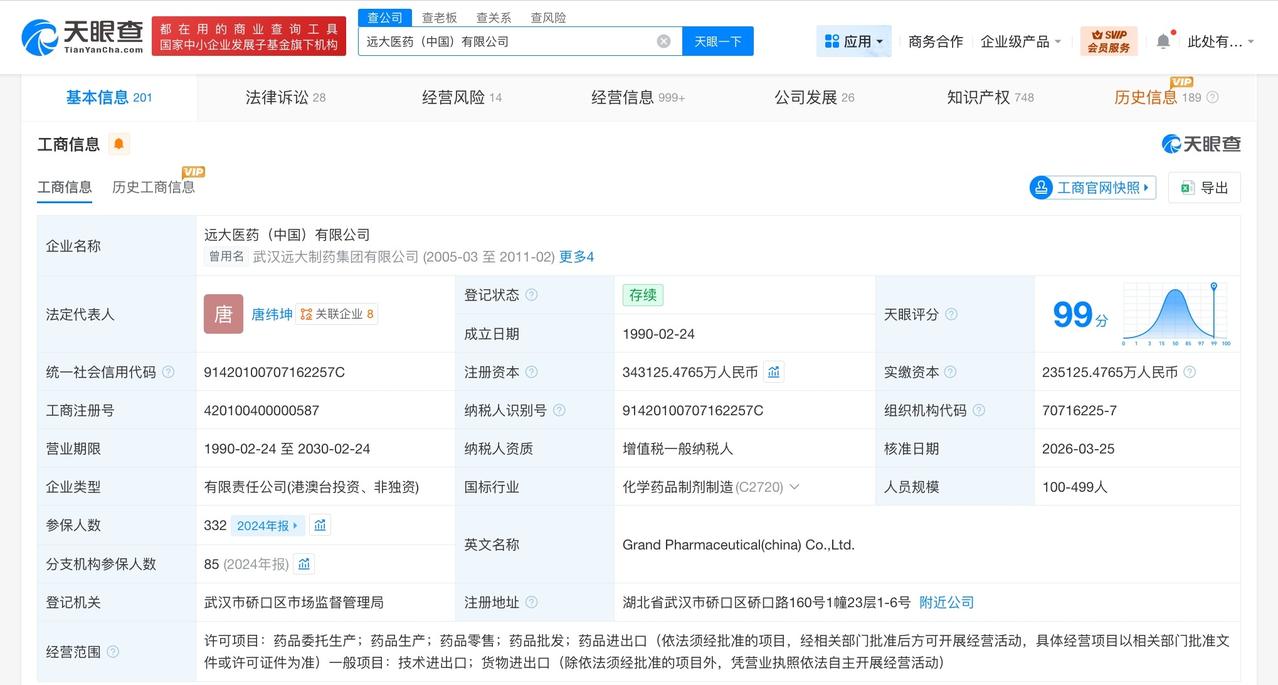The image size is (1278, 685).
Task: Expand the 应用 dropdown menu
Action: tap(853, 40)
